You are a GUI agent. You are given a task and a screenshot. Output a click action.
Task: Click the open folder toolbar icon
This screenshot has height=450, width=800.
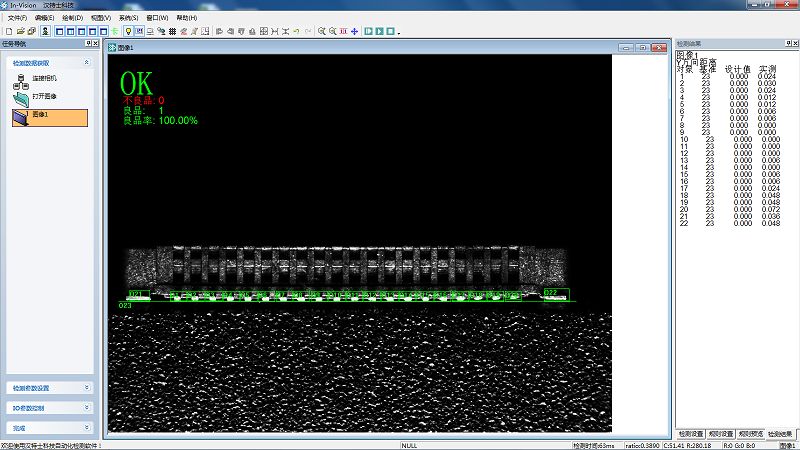pos(19,31)
